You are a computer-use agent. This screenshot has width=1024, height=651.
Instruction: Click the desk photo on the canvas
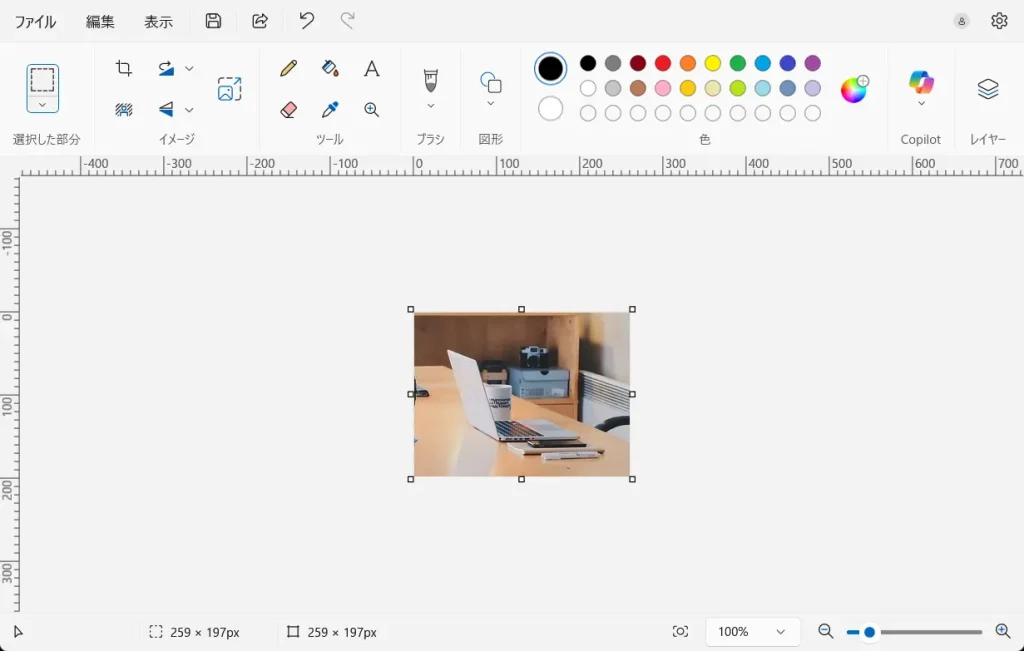[522, 394]
